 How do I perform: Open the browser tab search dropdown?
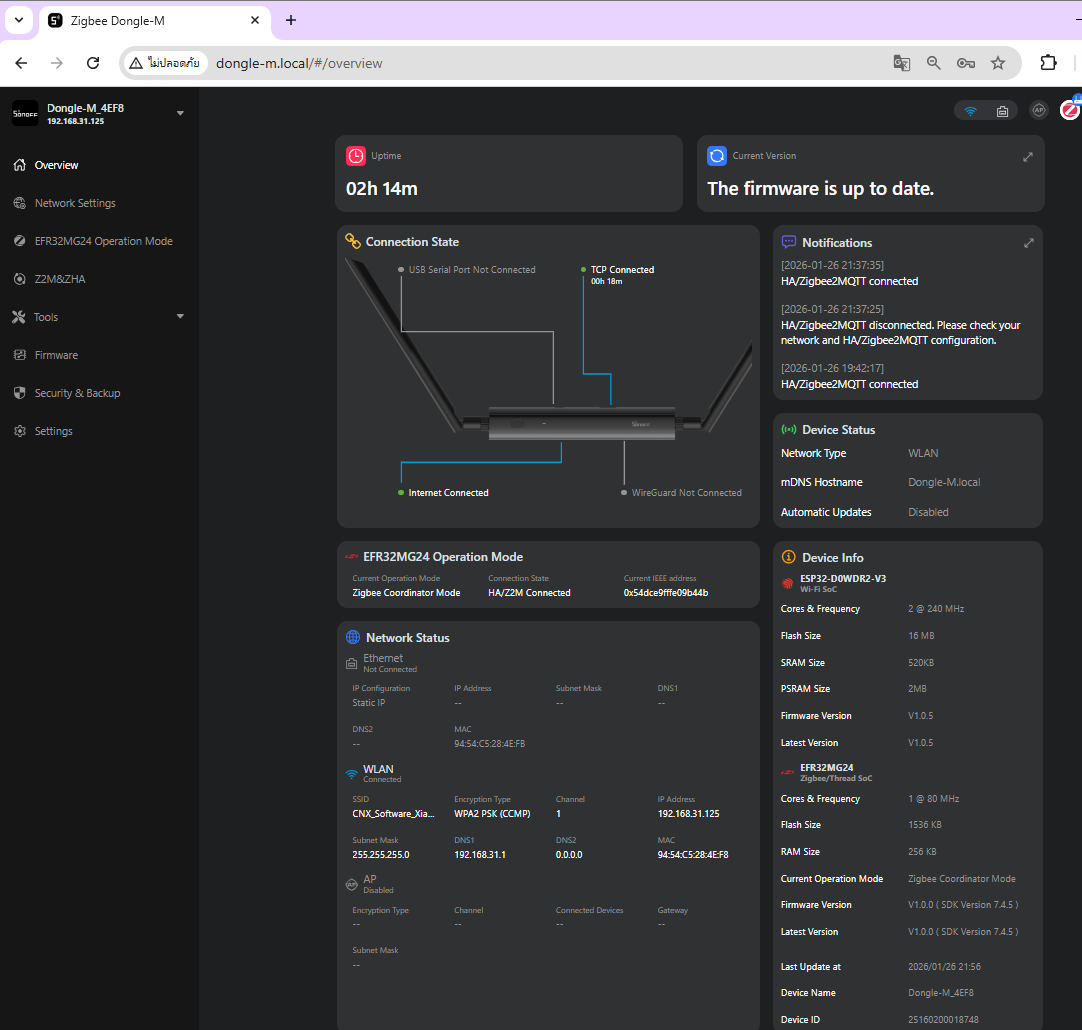click(x=18, y=20)
